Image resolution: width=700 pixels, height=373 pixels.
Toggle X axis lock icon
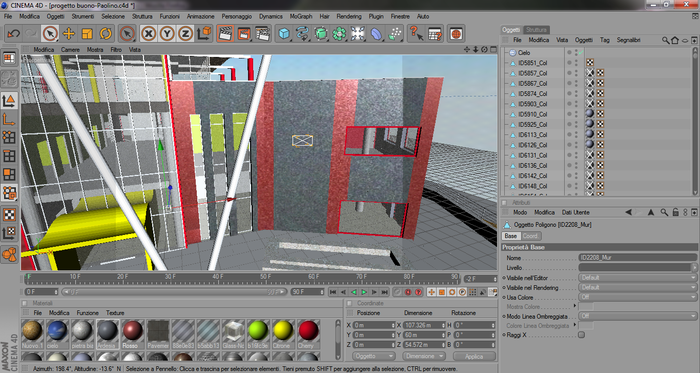(148, 33)
